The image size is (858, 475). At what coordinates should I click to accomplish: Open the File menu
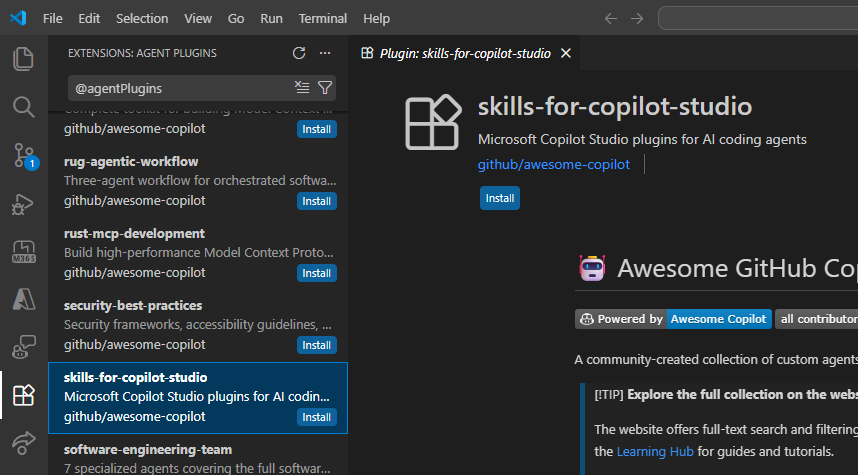click(53, 19)
